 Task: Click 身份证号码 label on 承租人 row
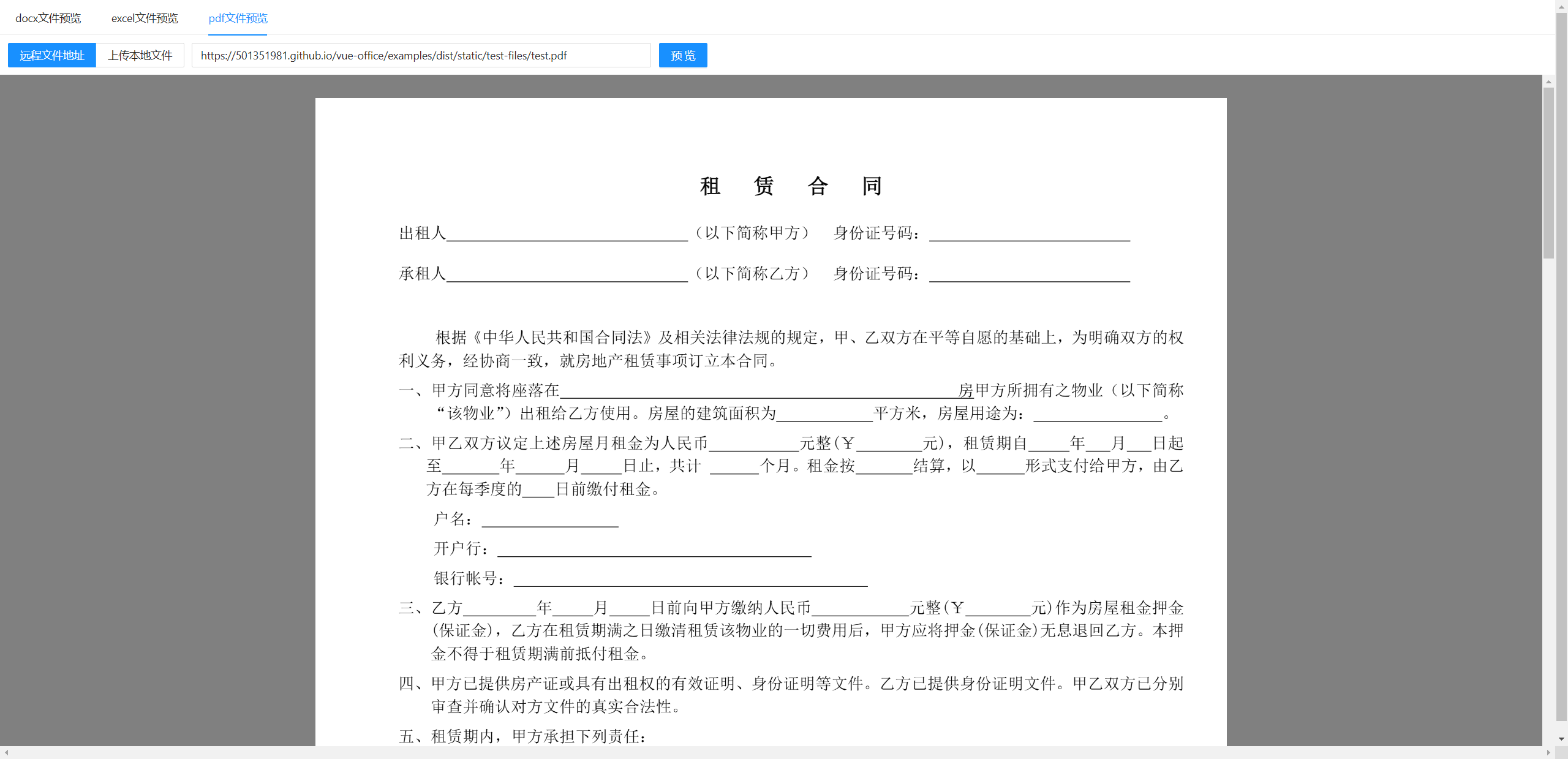click(876, 273)
